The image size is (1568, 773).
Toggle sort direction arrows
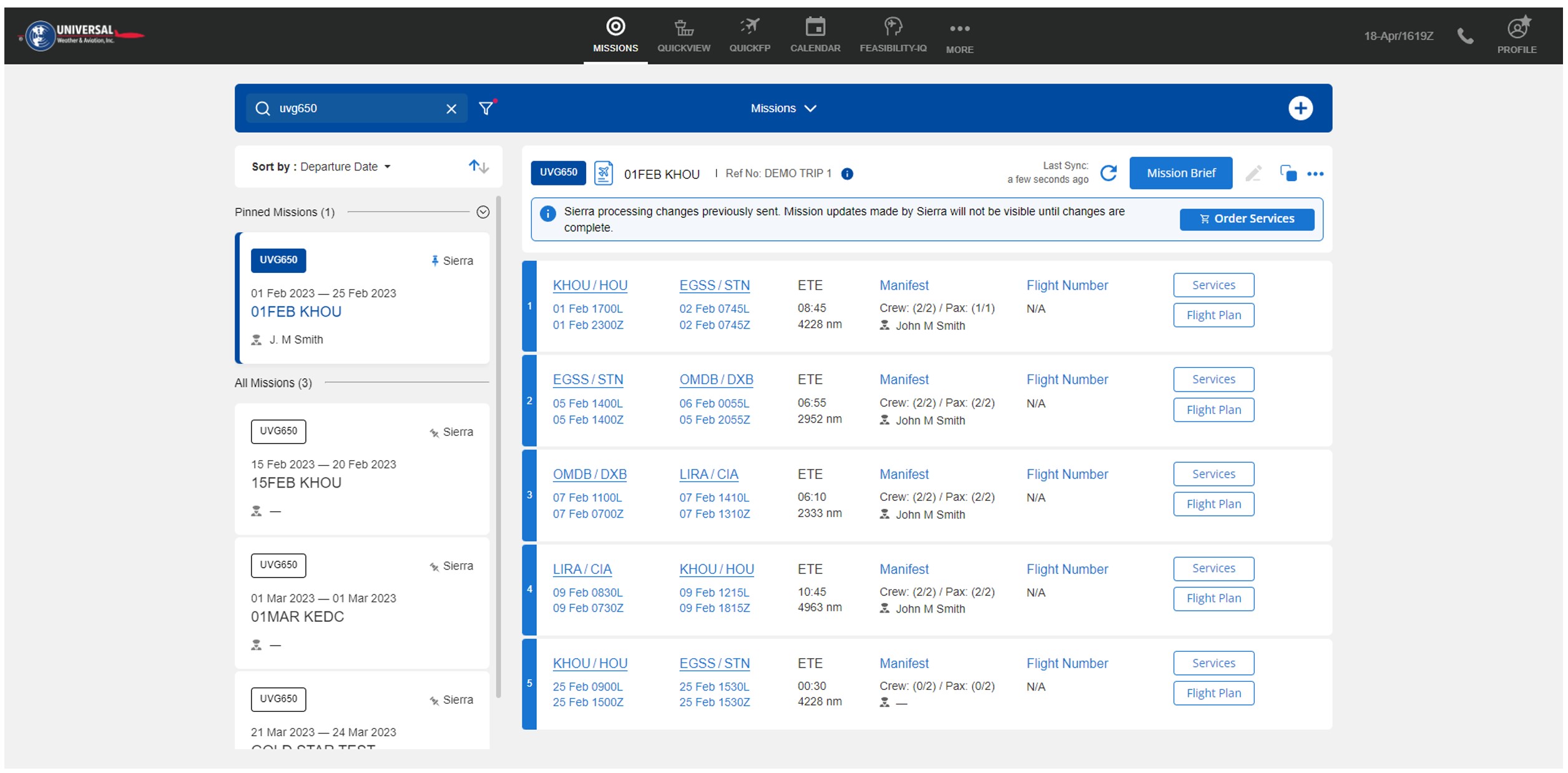[479, 166]
